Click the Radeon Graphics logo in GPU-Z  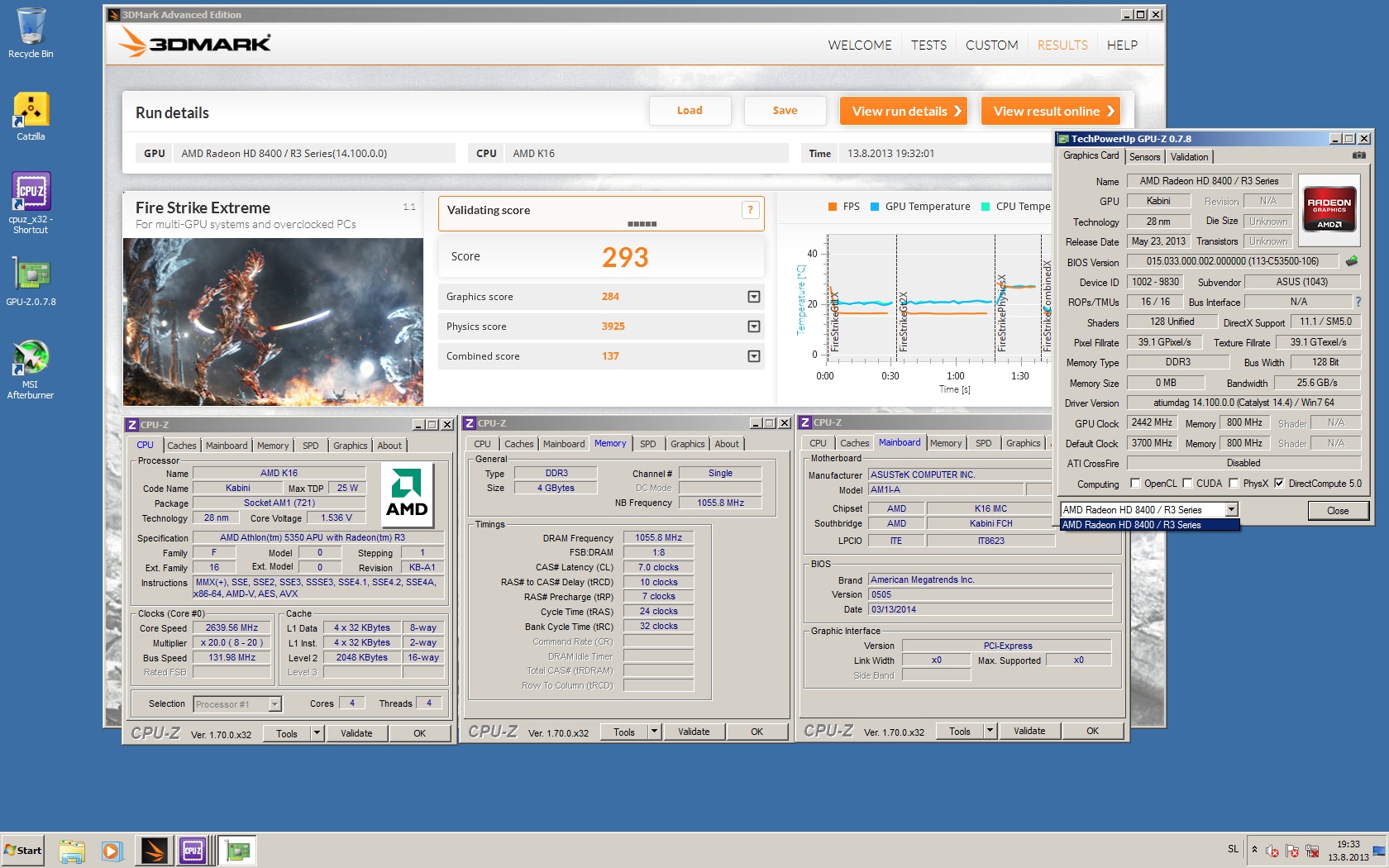coord(1329,210)
